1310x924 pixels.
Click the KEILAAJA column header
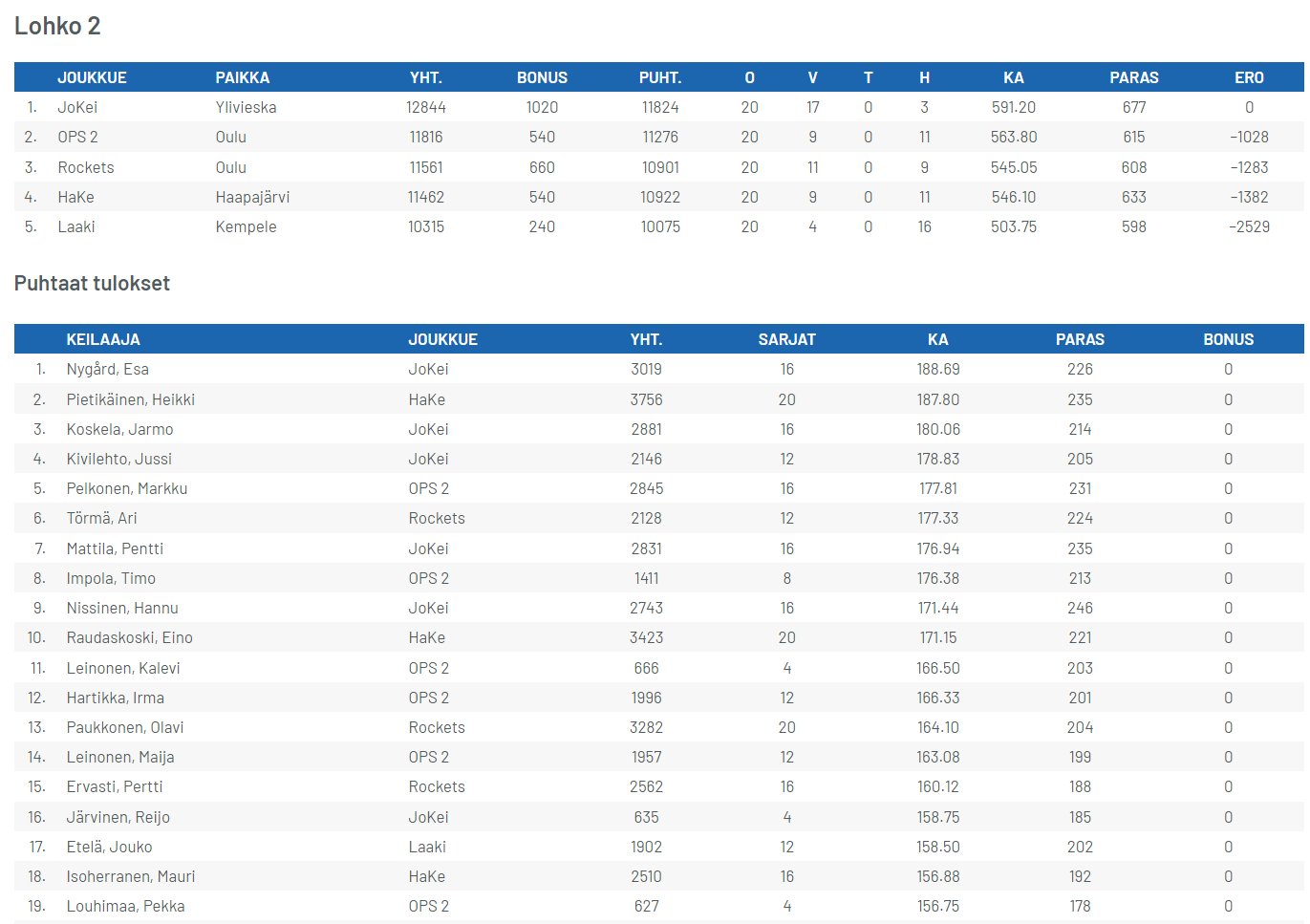pyautogui.click(x=103, y=339)
